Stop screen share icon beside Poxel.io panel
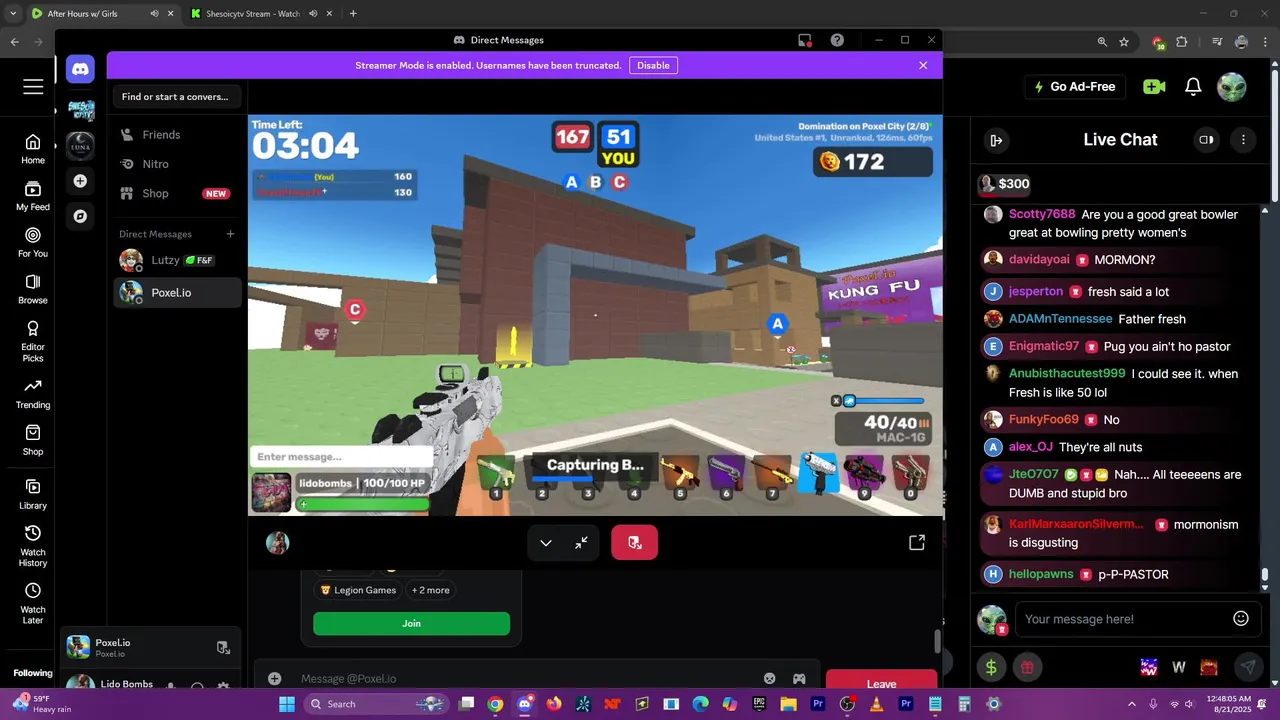1280x720 pixels. tap(223, 647)
